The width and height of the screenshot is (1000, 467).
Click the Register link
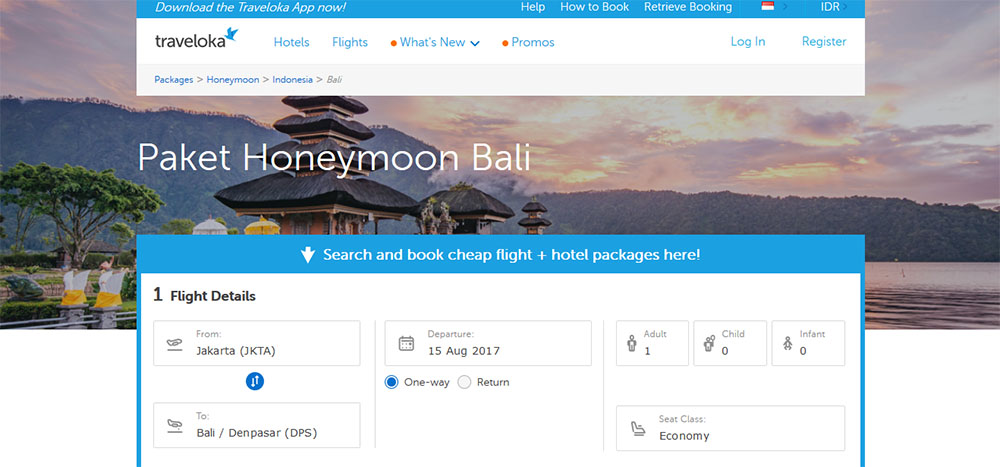click(x=824, y=41)
